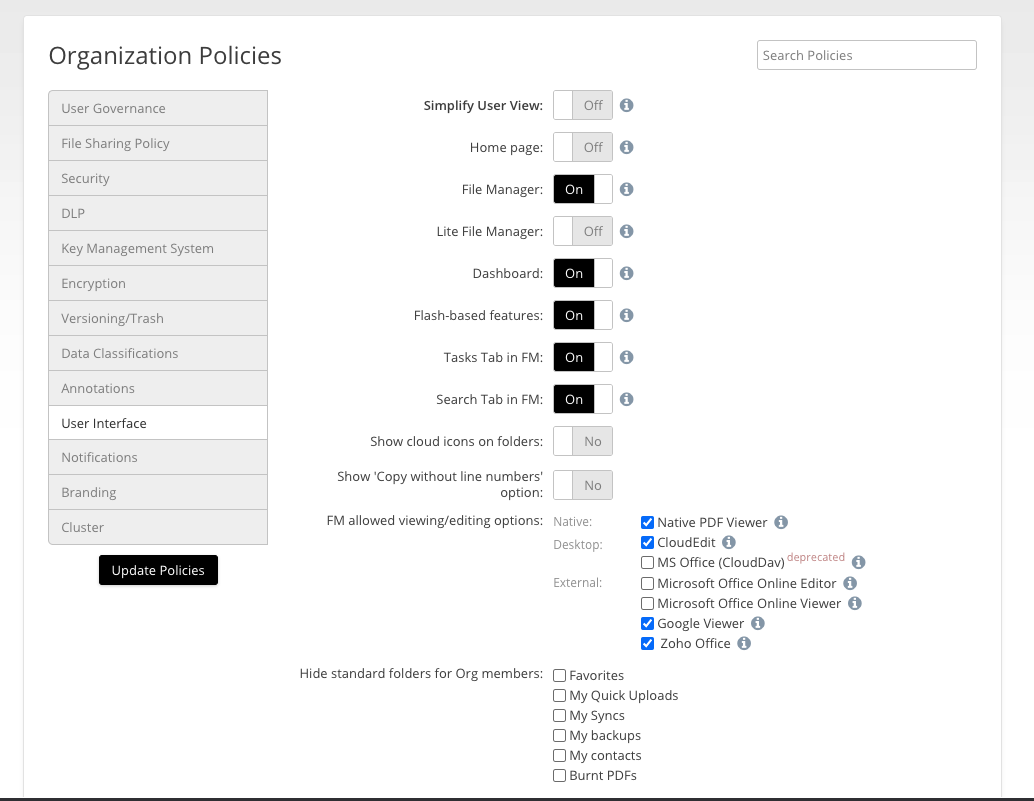Check the My Syncs checkbox
Viewport: 1034px width, 801px height.
pos(559,716)
